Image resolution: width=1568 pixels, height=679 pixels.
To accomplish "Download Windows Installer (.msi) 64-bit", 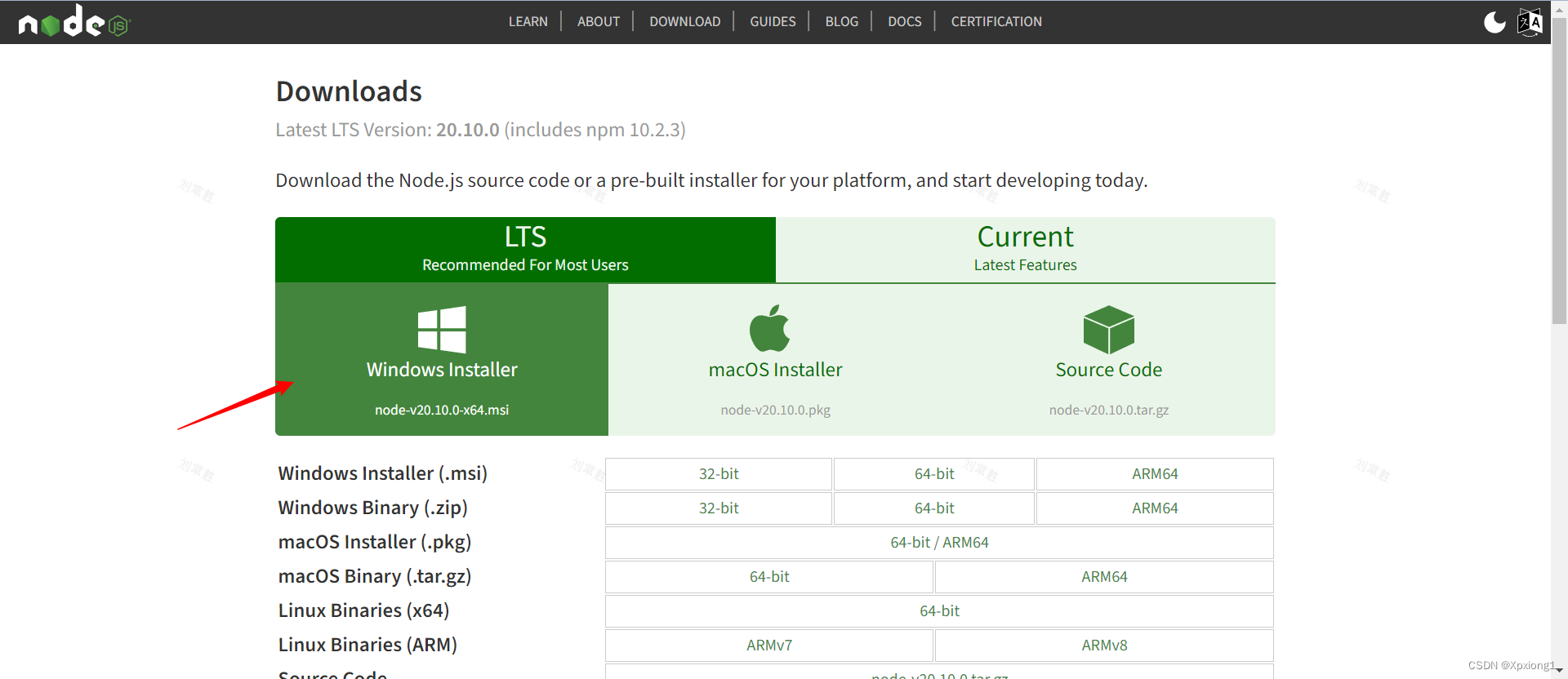I will coord(934,474).
